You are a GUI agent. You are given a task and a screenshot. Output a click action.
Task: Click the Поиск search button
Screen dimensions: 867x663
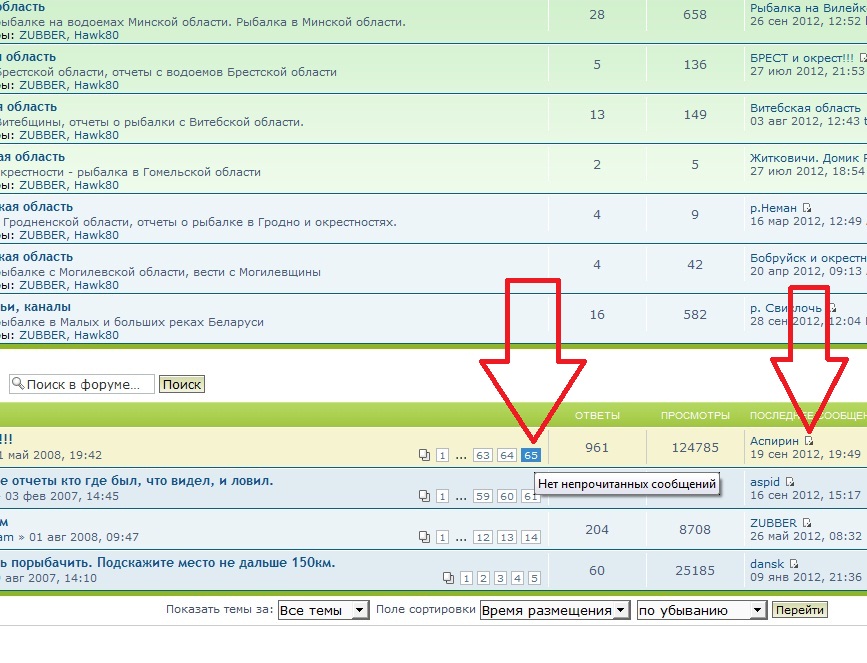181,384
